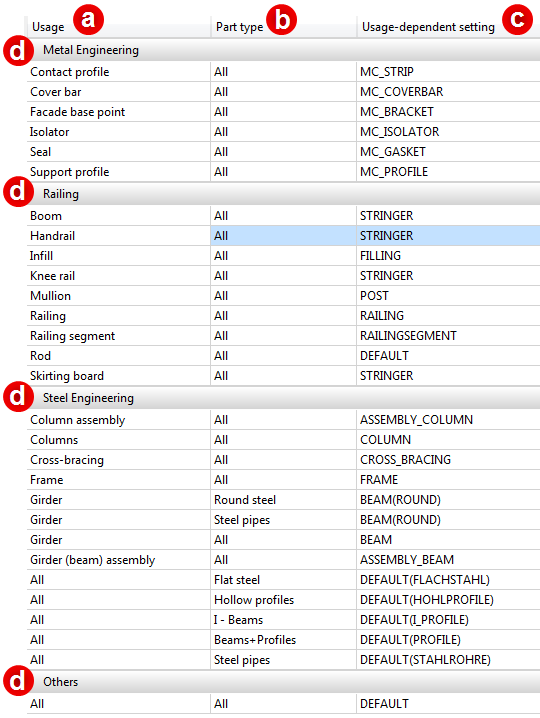Collapse the Others group header
Image resolution: width=540 pixels, height=718 pixels.
coord(284,682)
